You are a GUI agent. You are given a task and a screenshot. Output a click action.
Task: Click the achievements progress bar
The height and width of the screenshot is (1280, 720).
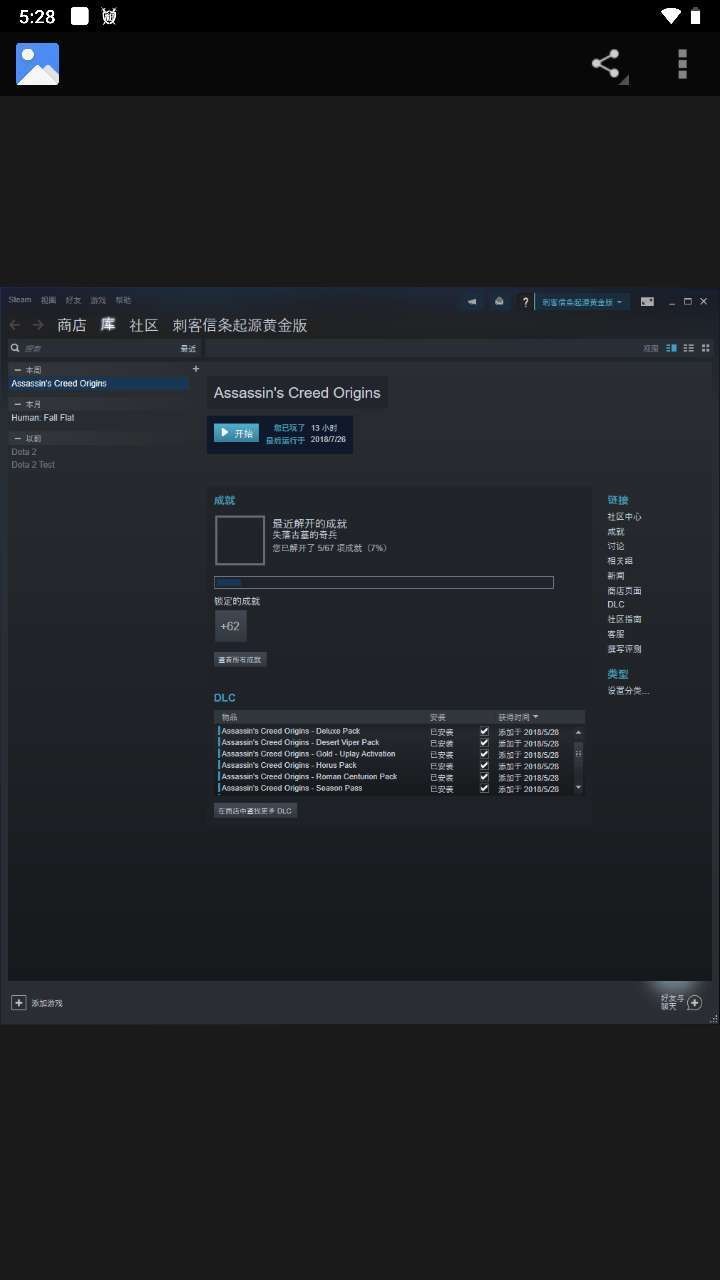[384, 582]
